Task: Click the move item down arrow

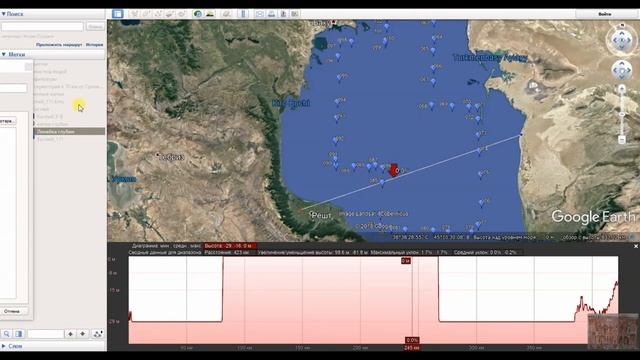Action: pyautogui.click(x=83, y=334)
